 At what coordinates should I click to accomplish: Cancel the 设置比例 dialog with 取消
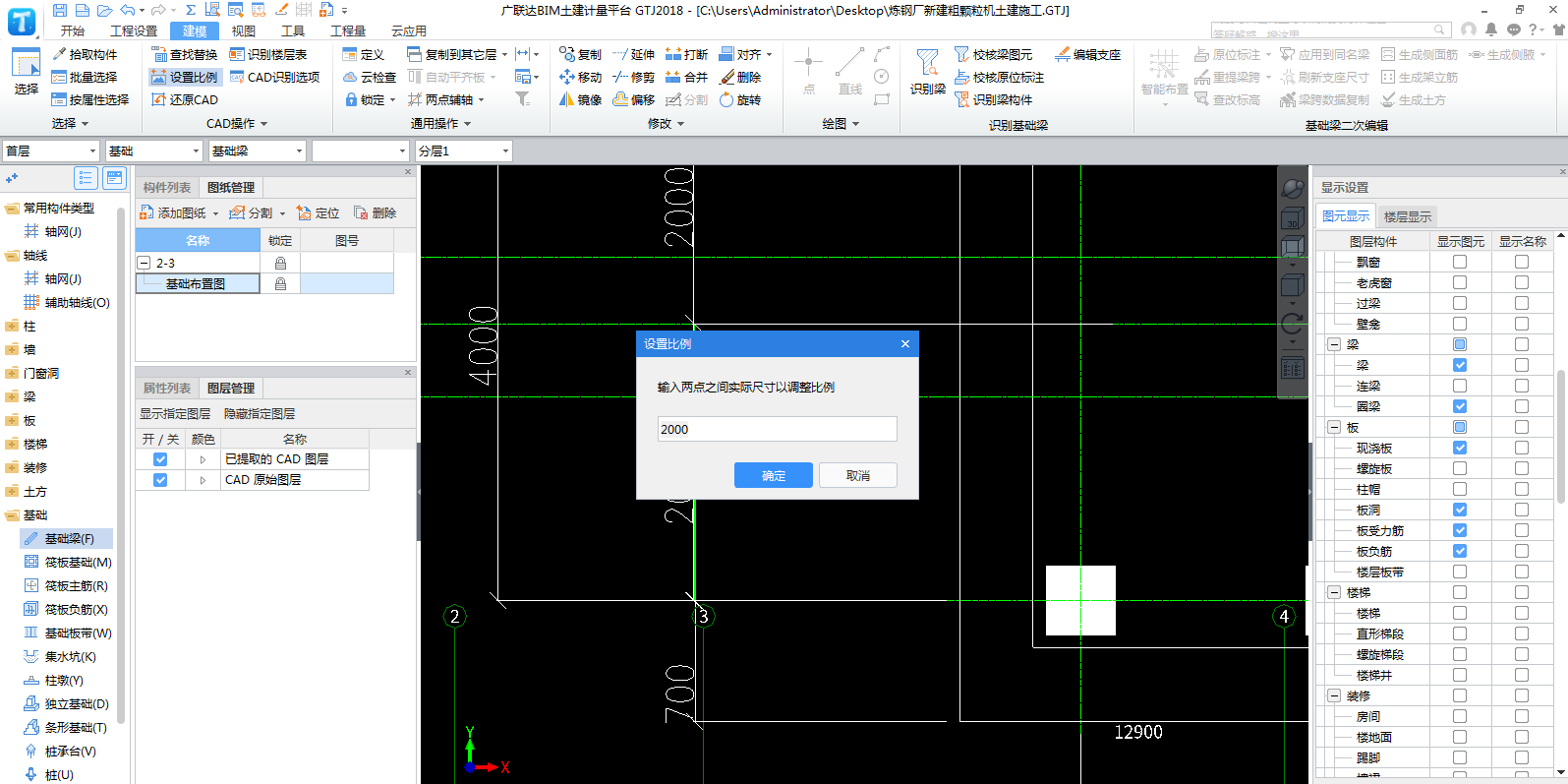click(x=858, y=475)
